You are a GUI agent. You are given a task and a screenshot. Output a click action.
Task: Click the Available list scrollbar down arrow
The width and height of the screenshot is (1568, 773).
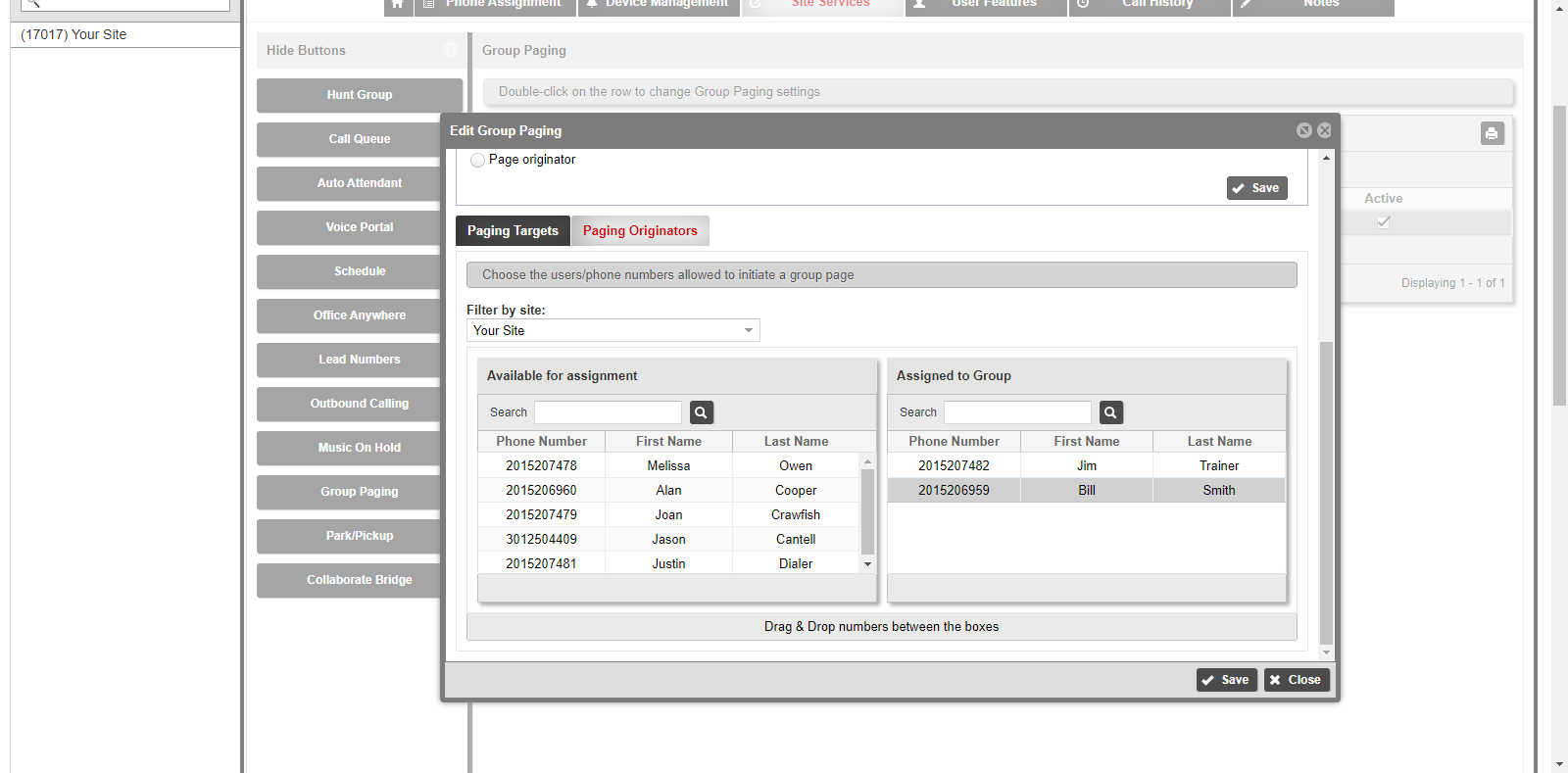coord(867,564)
